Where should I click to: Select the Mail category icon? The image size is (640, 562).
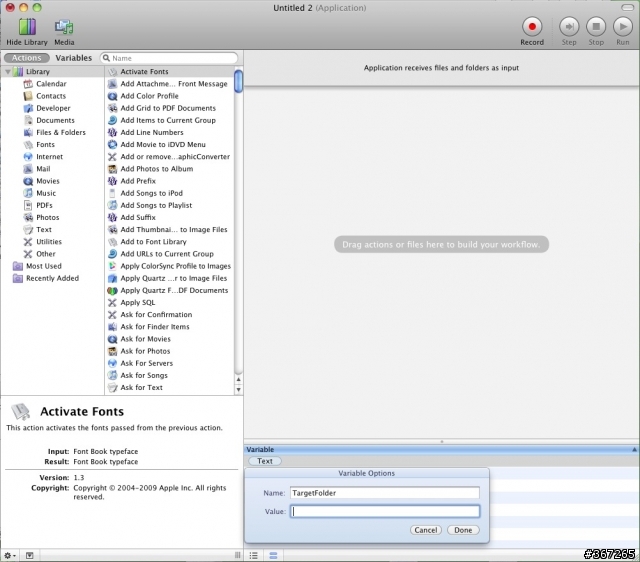coord(28,169)
